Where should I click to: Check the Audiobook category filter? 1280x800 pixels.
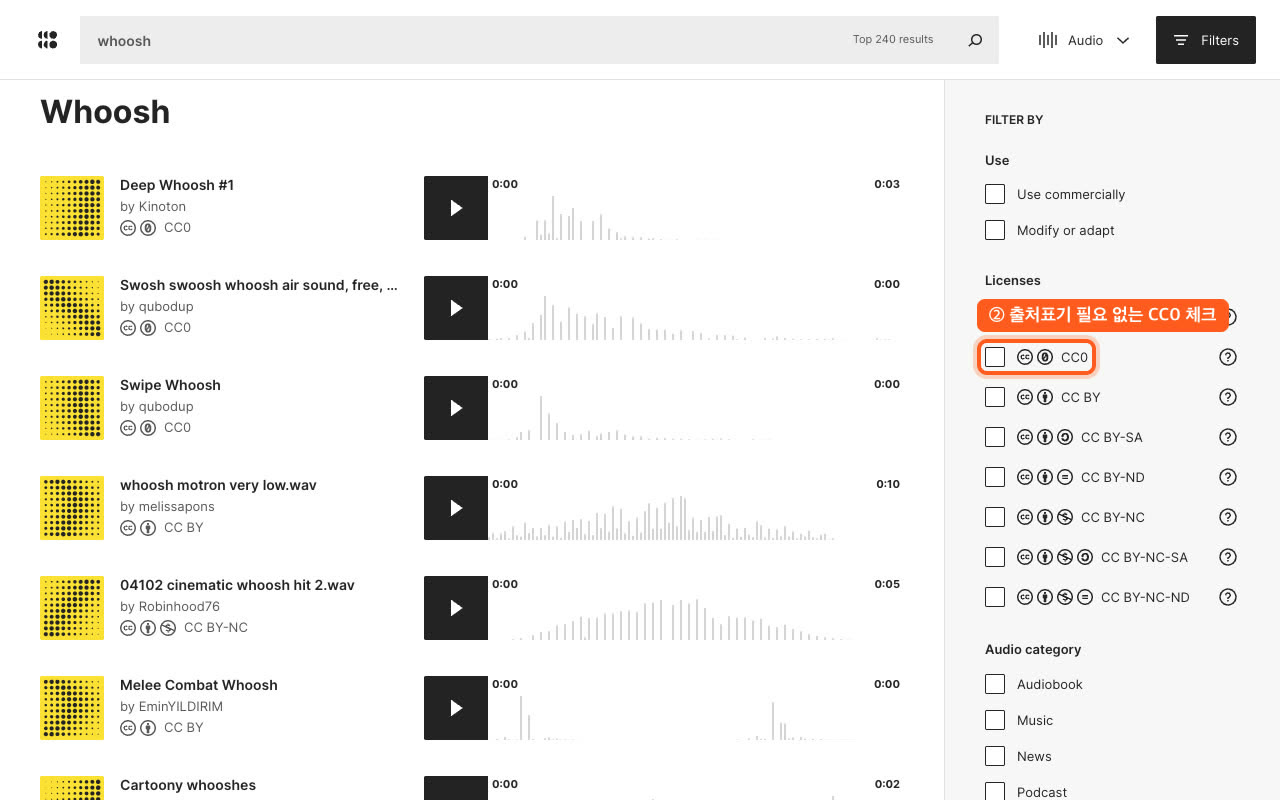[x=995, y=684]
